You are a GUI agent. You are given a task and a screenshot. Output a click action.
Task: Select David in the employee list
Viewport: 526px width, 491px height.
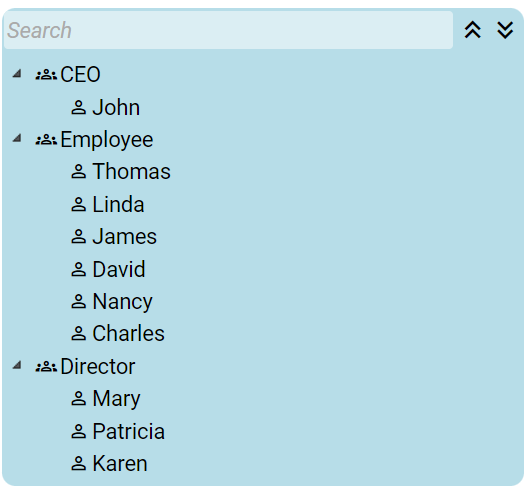[119, 269]
